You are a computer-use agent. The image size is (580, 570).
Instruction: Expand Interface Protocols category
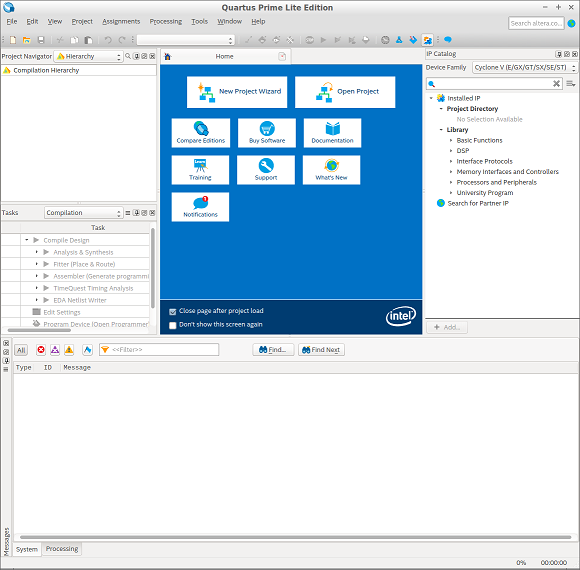click(451, 161)
